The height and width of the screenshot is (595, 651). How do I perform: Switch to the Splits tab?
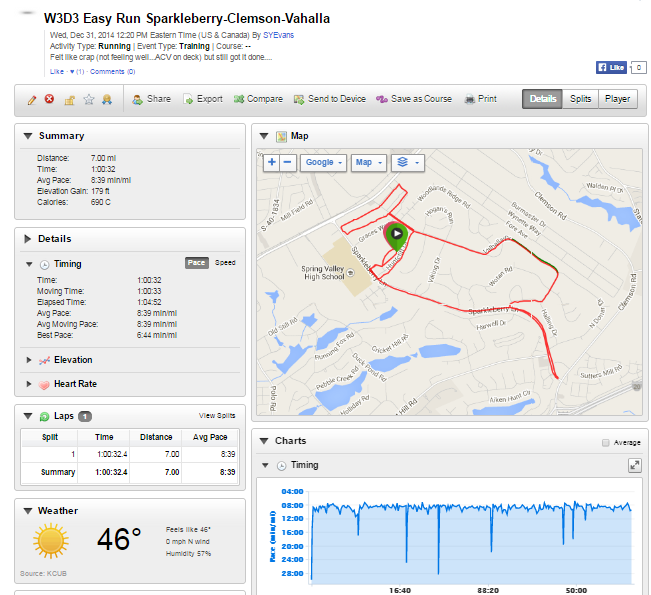pos(581,99)
